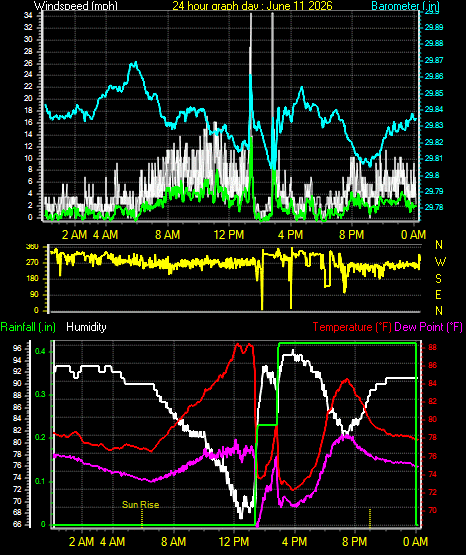Click red "70" on the temperature axis
The height and width of the screenshot is (555, 466).
[432, 511]
